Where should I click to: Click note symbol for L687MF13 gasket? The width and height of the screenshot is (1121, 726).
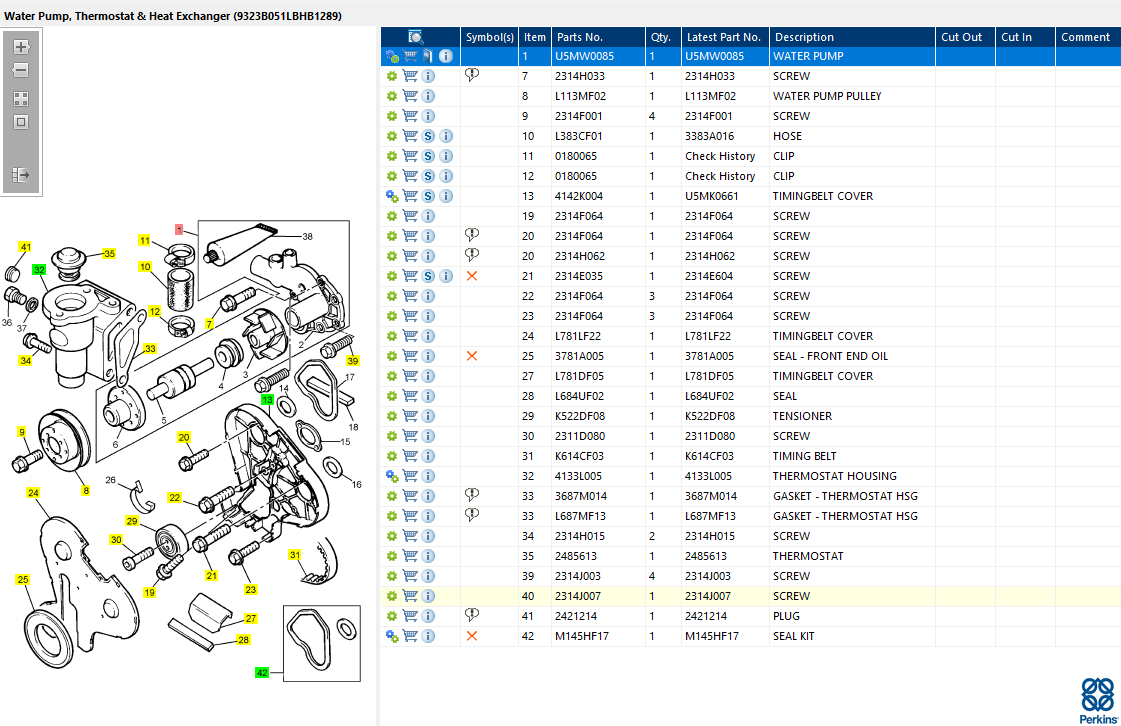coord(472,515)
